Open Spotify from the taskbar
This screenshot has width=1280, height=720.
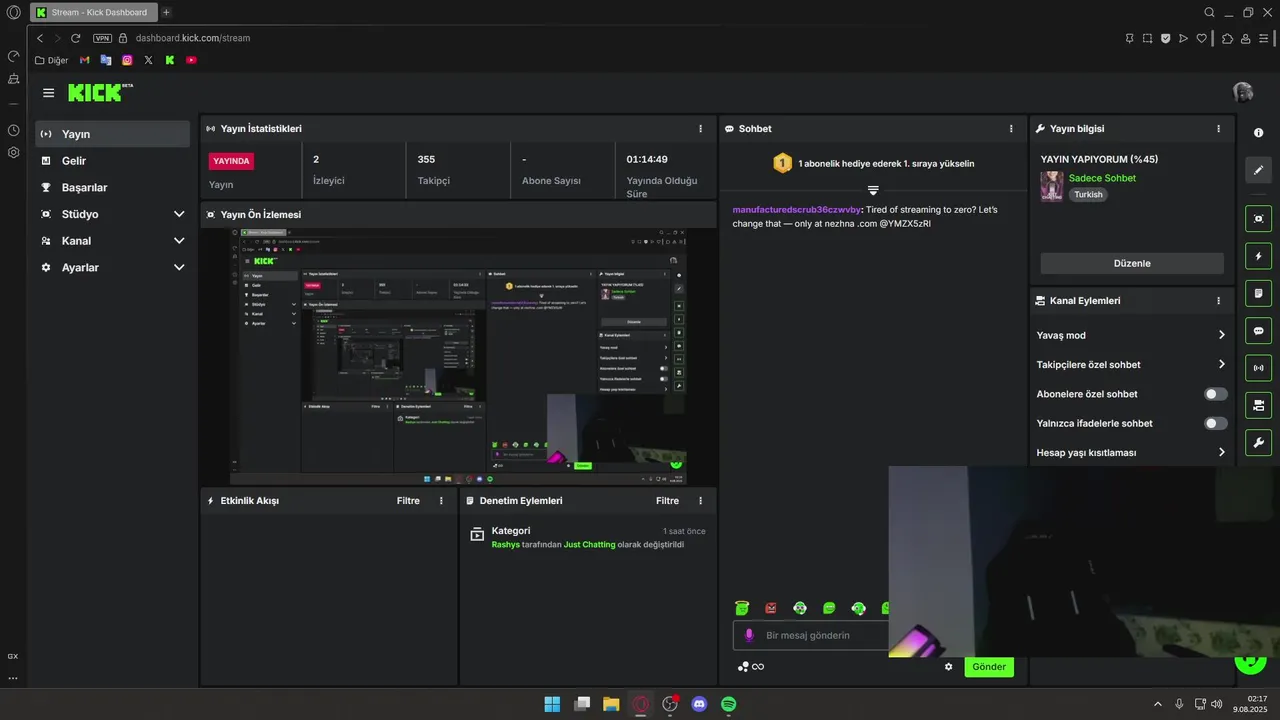pyautogui.click(x=729, y=704)
